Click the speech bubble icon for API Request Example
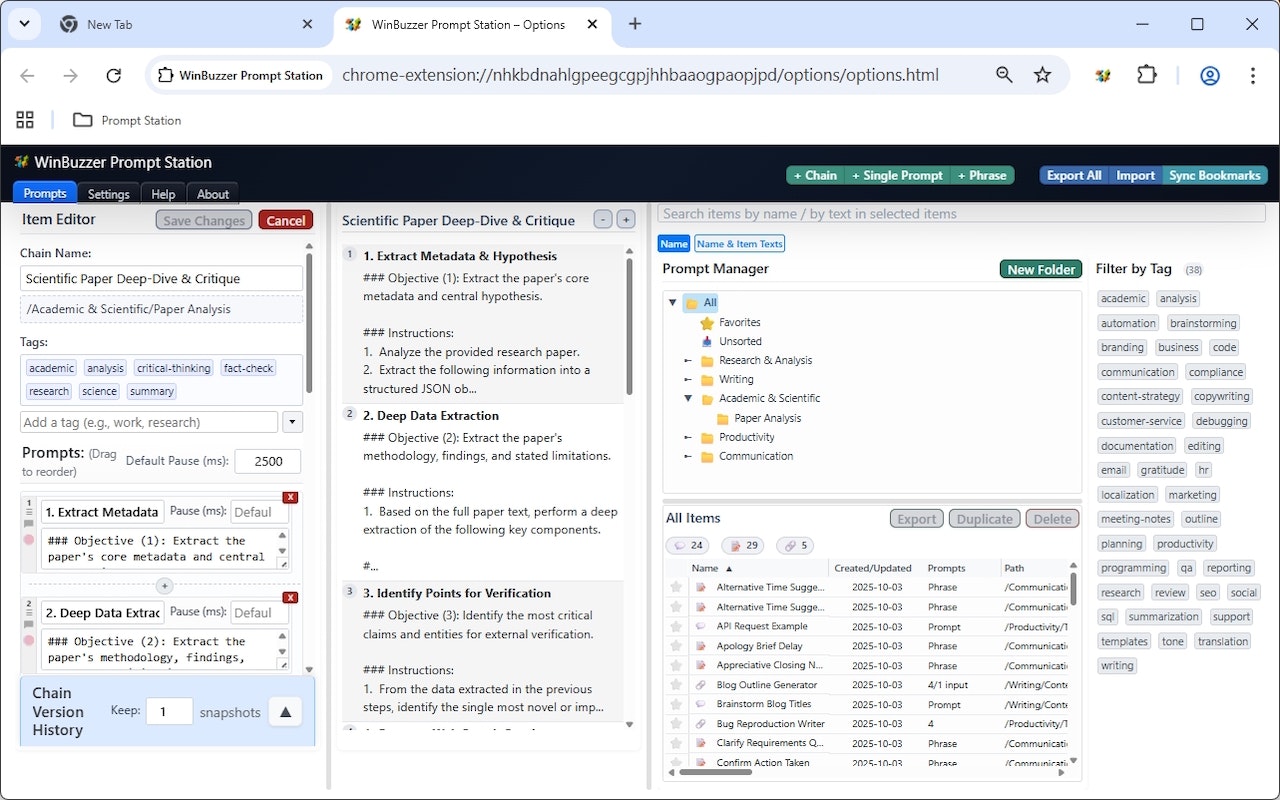This screenshot has height=800, width=1280. pyautogui.click(x=701, y=626)
